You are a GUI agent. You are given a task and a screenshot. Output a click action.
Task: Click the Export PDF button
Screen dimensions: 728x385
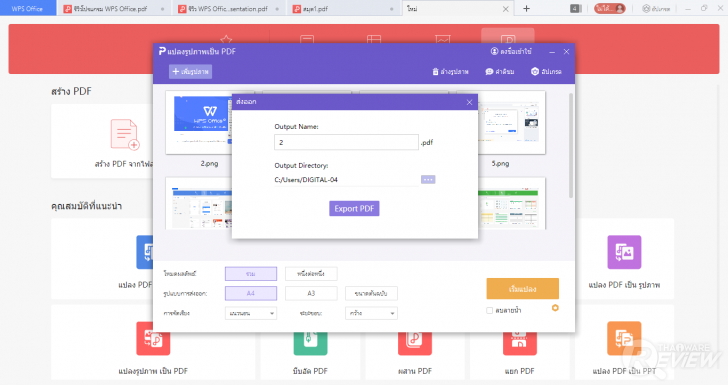pos(354,209)
